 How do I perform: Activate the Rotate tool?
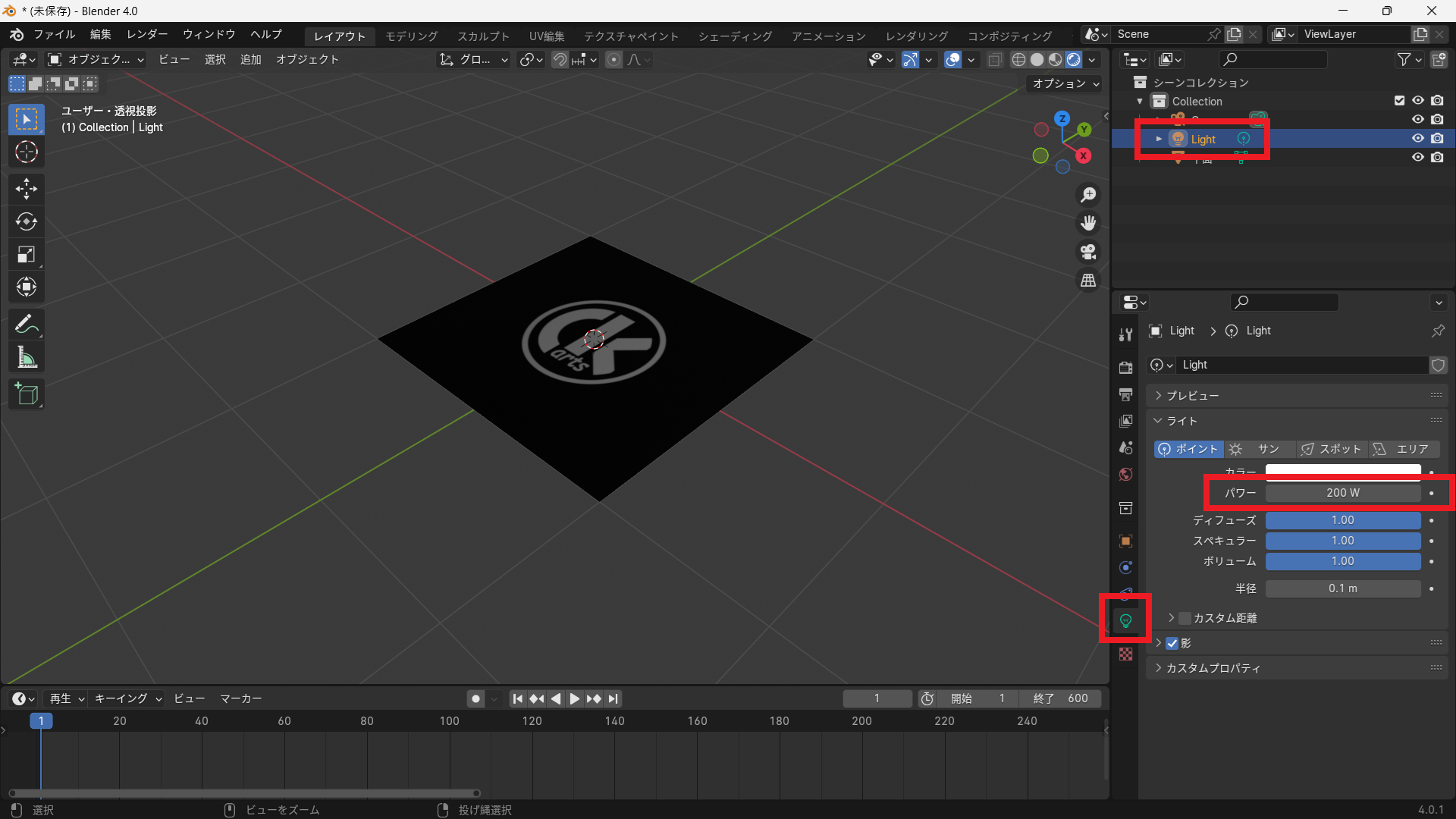point(27,221)
